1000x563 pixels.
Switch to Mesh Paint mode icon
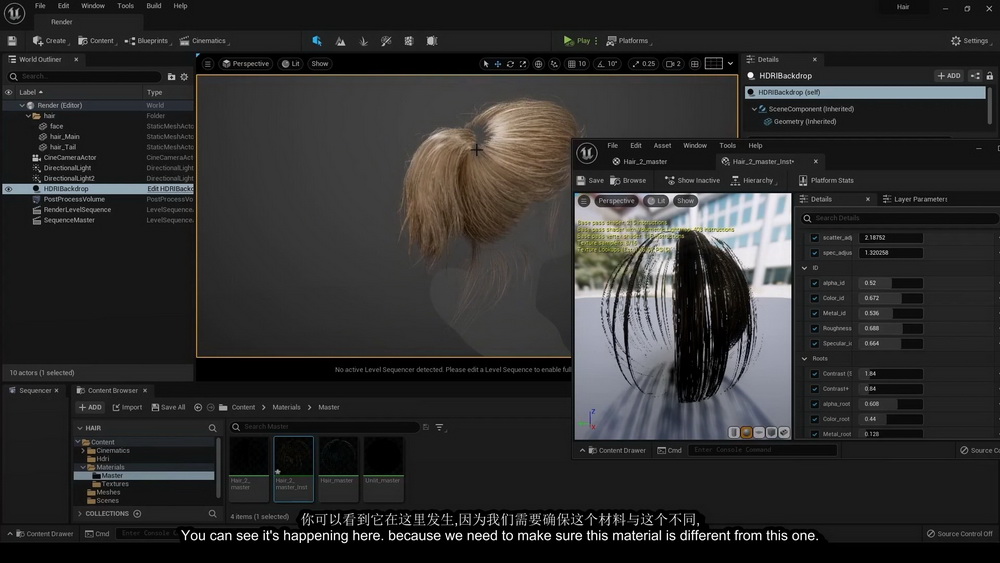[x=386, y=41]
